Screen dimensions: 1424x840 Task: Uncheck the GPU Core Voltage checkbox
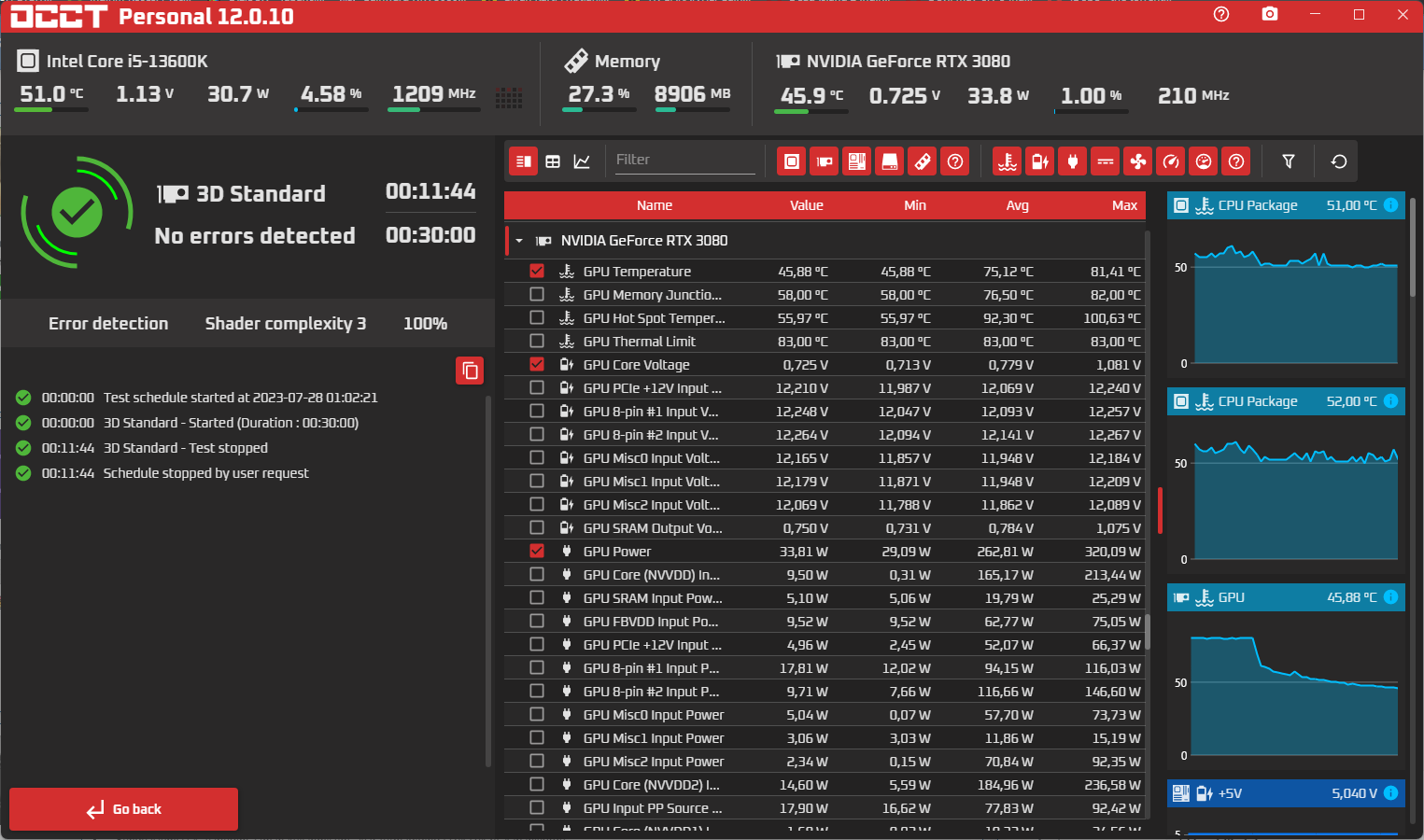click(x=537, y=364)
